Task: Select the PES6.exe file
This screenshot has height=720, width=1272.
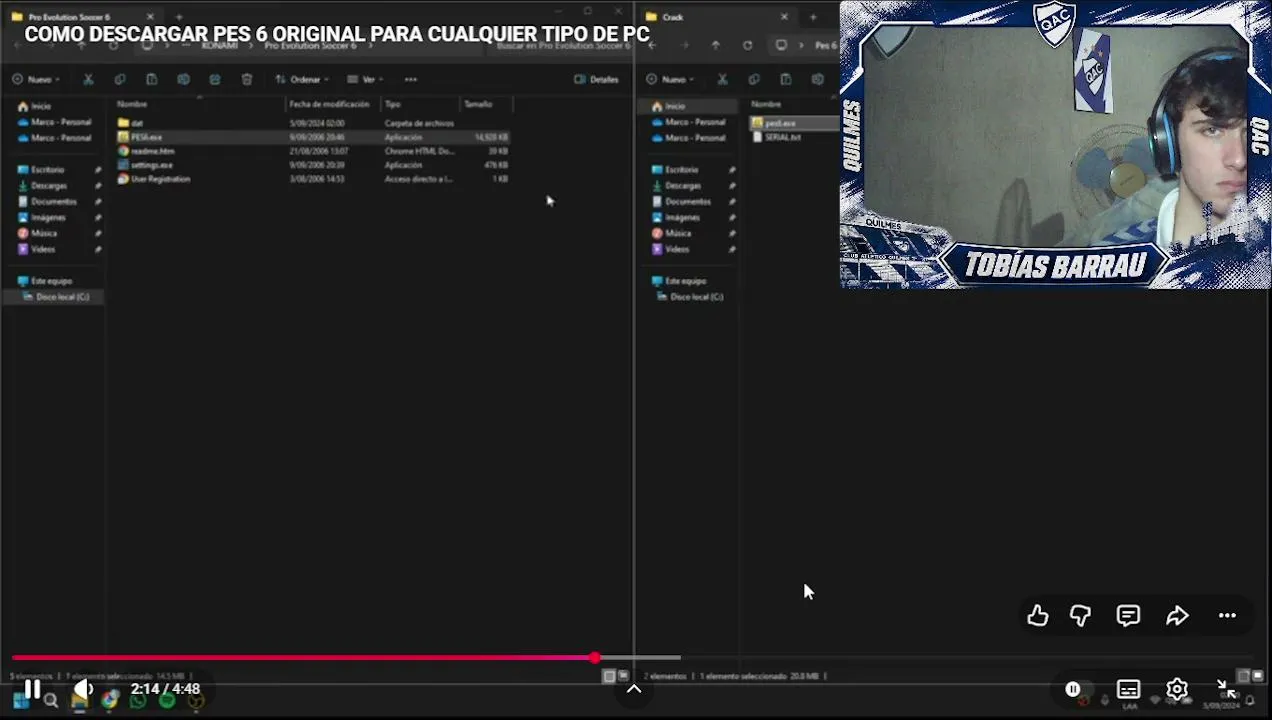Action: [x=312, y=137]
